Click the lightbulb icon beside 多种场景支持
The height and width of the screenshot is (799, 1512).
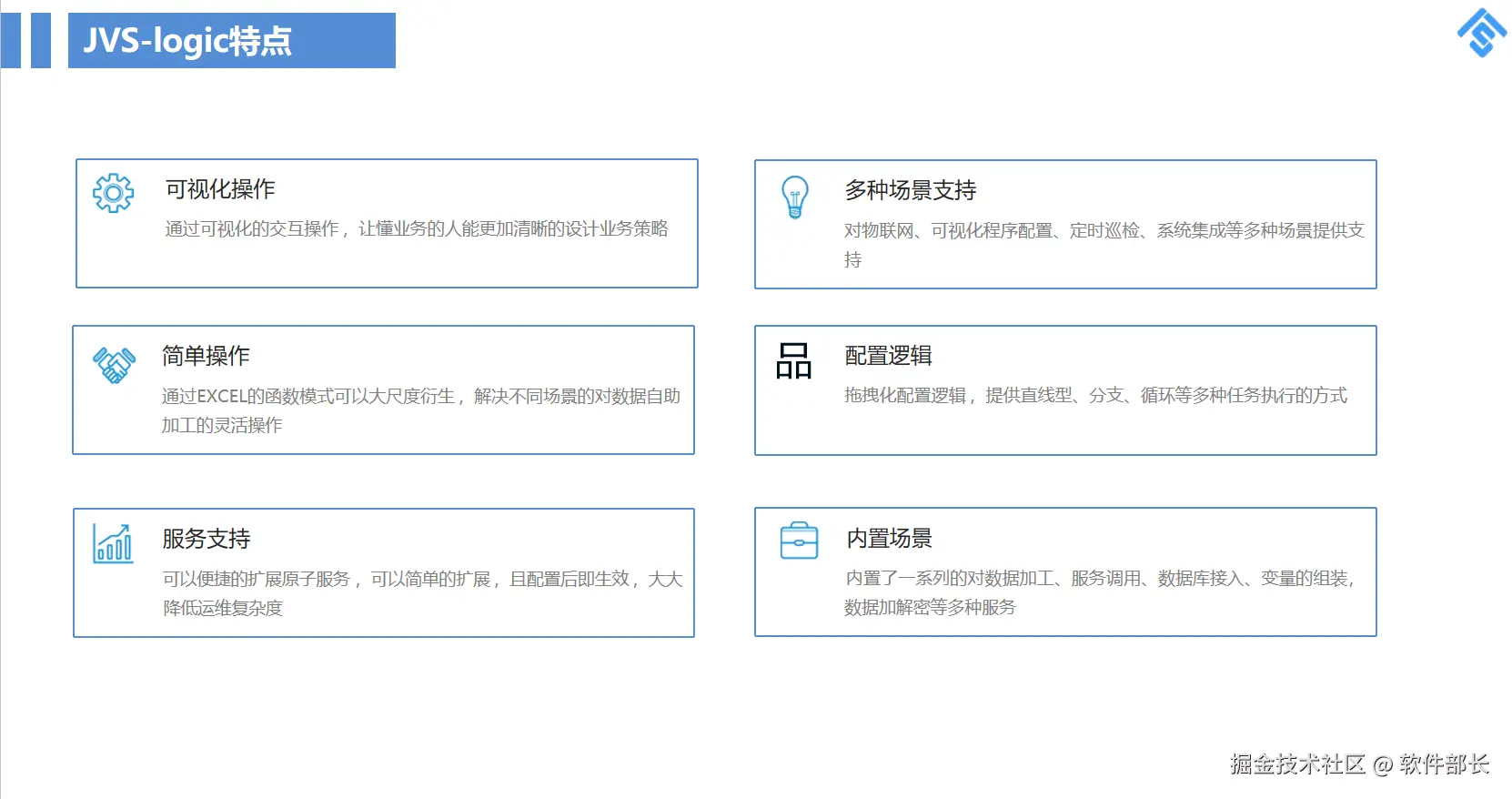[795, 197]
